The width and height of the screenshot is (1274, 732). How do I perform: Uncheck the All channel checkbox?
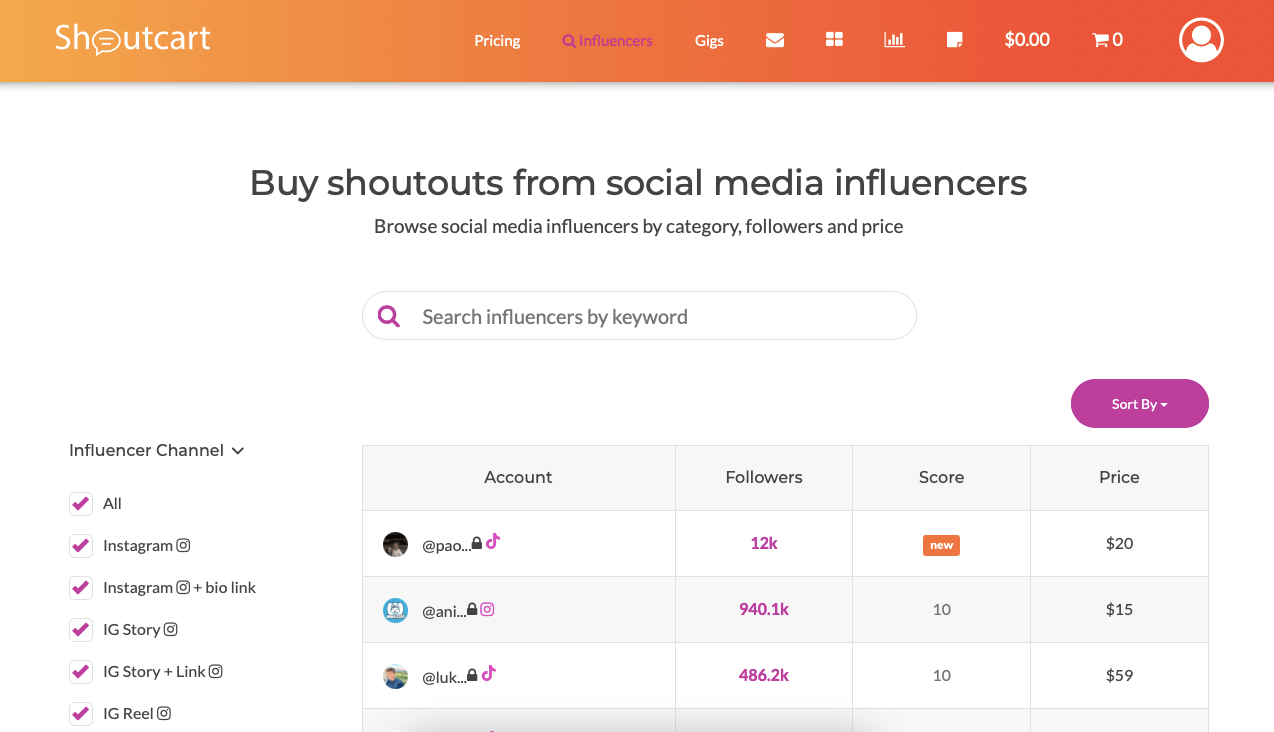tap(81, 504)
